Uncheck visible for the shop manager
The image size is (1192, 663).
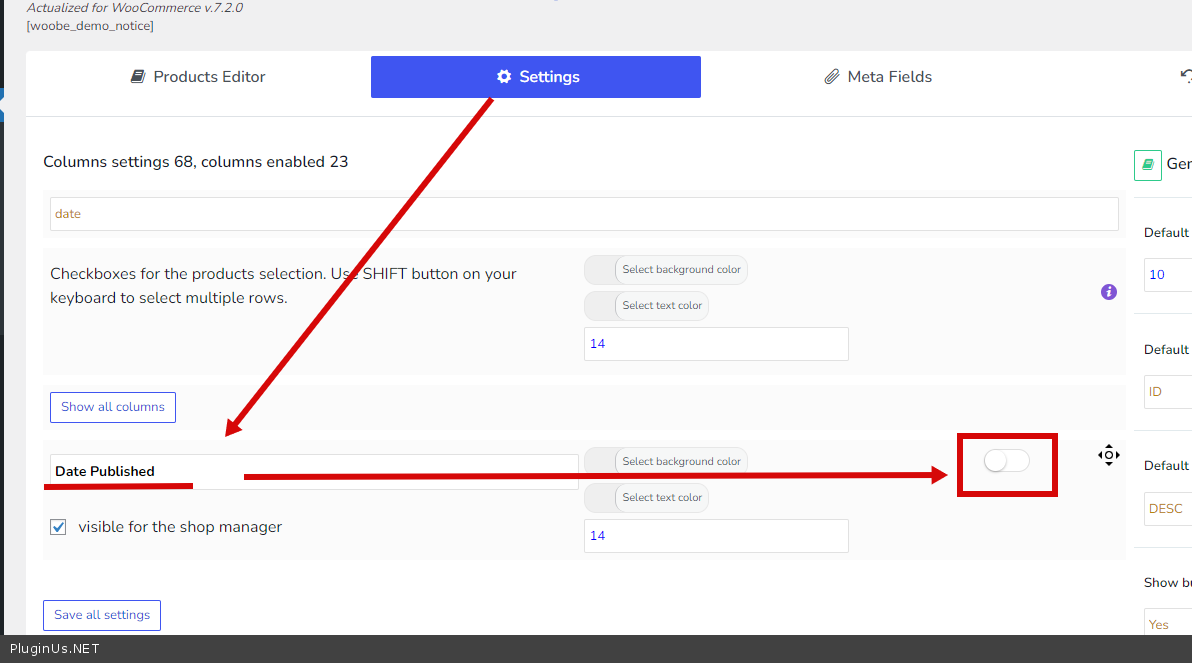pos(58,527)
